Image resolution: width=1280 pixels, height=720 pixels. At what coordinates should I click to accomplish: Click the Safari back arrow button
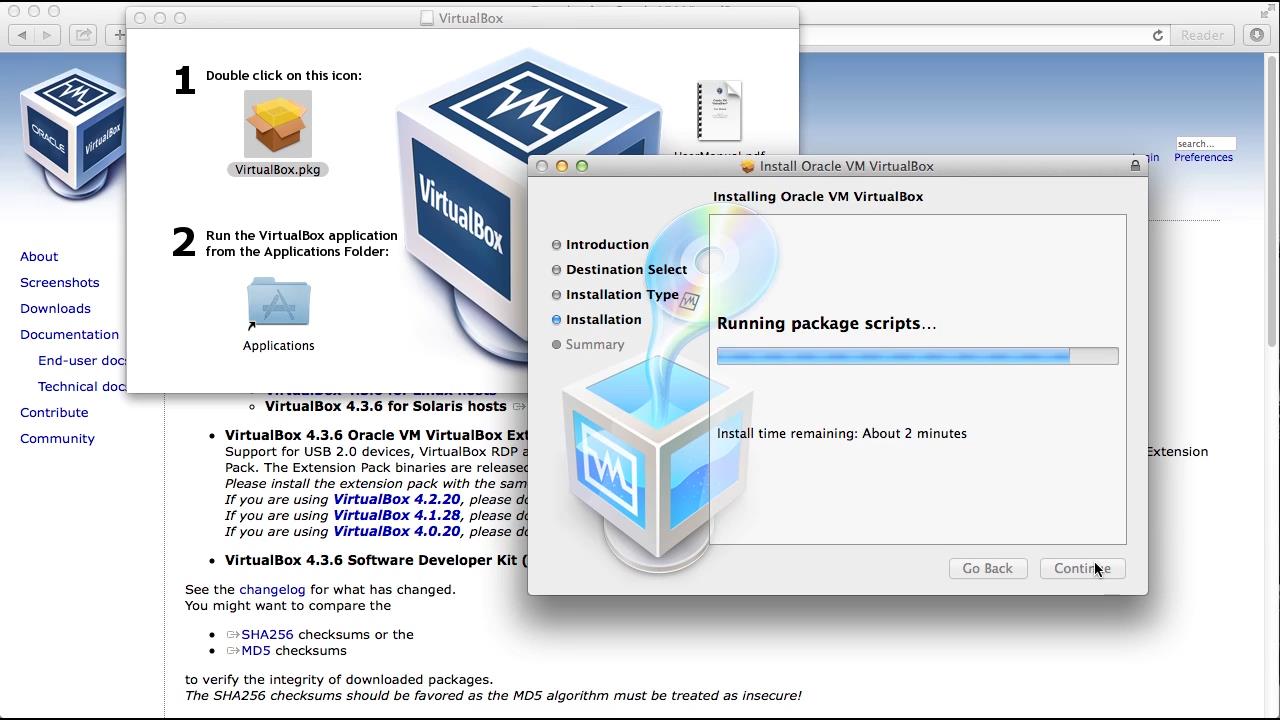22,35
